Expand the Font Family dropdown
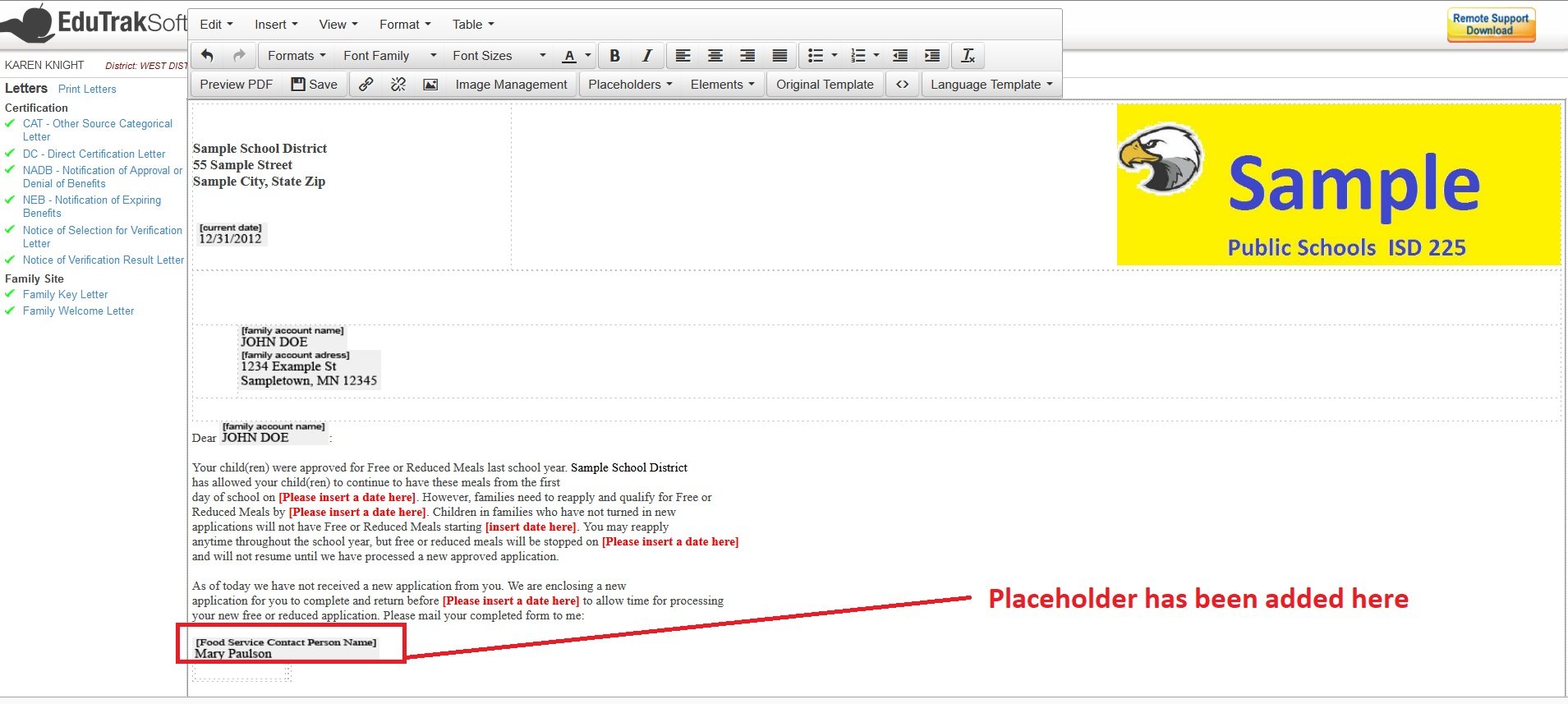Viewport: 1568px width, 704px height. coord(389,56)
